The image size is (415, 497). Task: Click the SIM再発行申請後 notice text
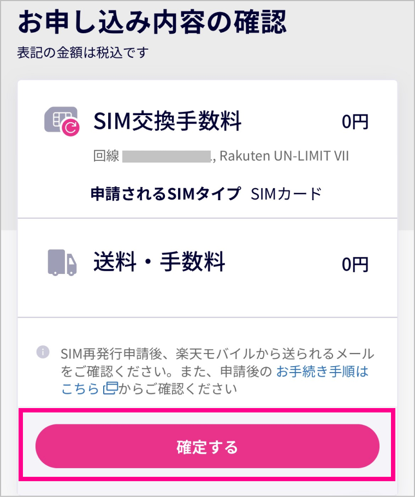pos(215,371)
